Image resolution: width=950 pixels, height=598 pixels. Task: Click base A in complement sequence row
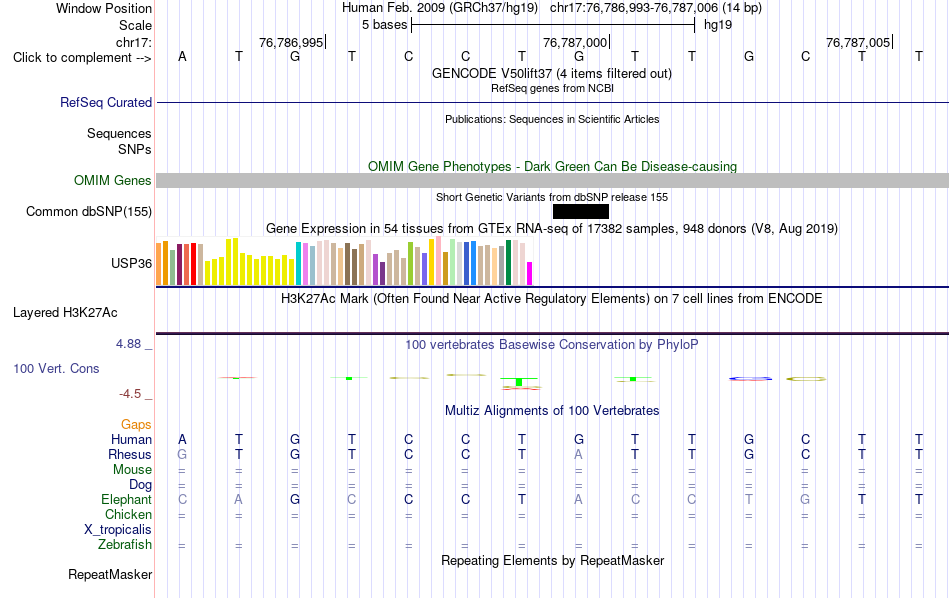pyautogui.click(x=182, y=57)
